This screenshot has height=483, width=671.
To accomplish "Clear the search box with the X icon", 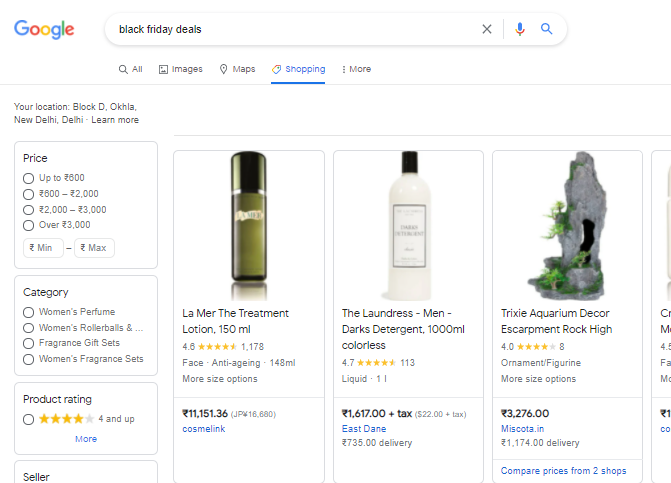I will tap(487, 29).
